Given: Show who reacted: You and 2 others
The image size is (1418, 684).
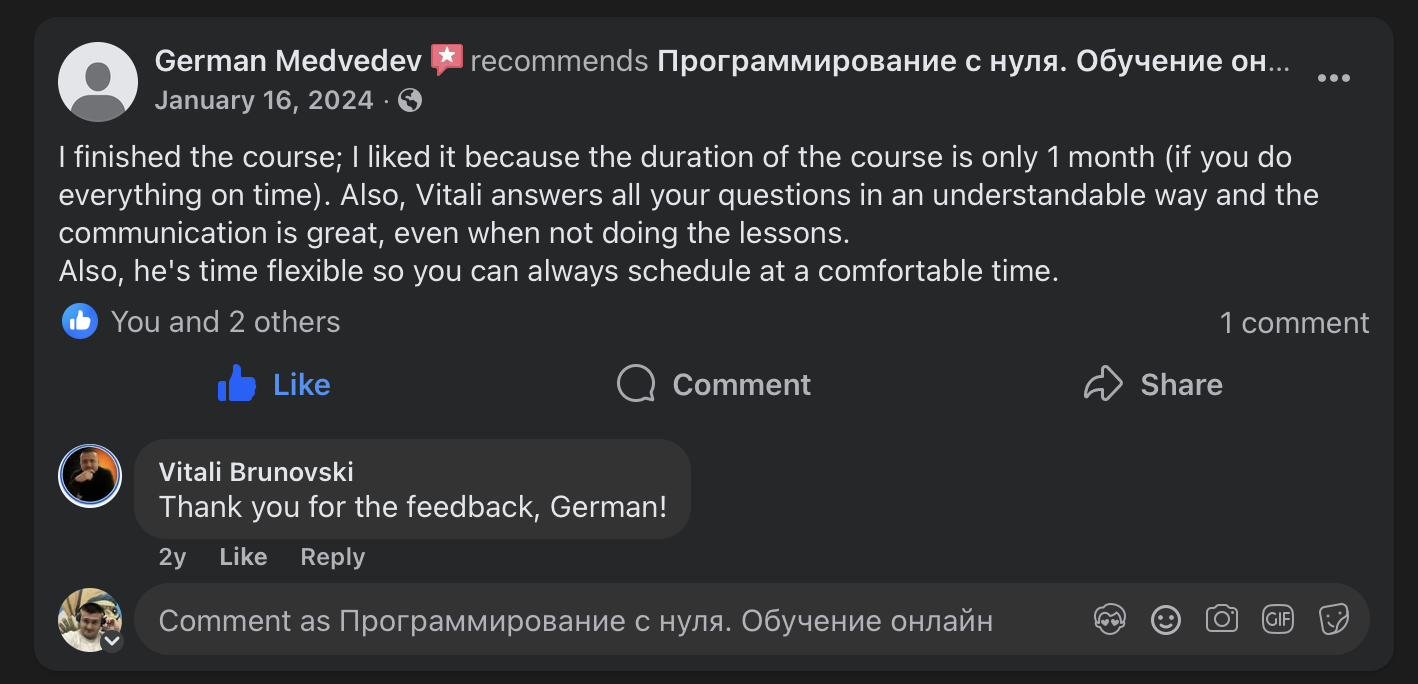Looking at the screenshot, I should tap(225, 322).
